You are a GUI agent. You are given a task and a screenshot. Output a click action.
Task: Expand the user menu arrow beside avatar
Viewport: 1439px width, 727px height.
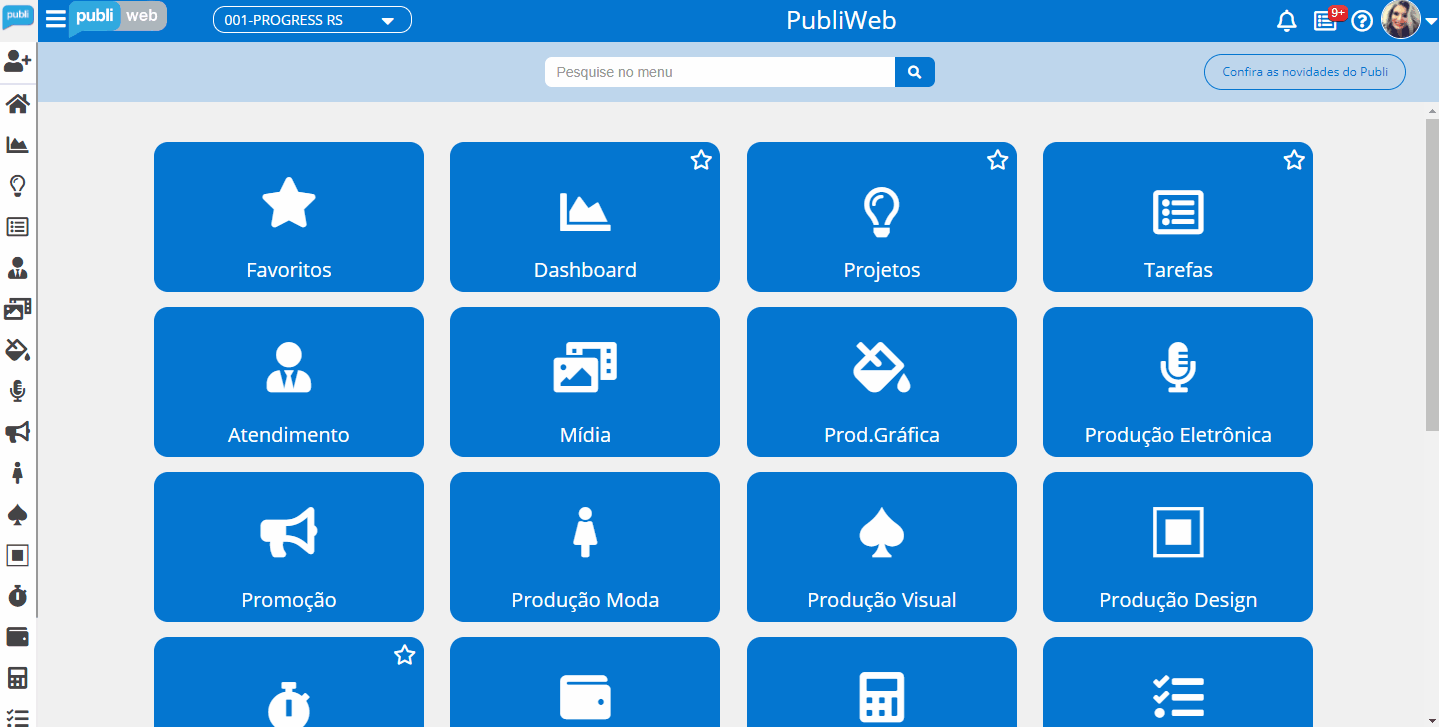click(1430, 21)
